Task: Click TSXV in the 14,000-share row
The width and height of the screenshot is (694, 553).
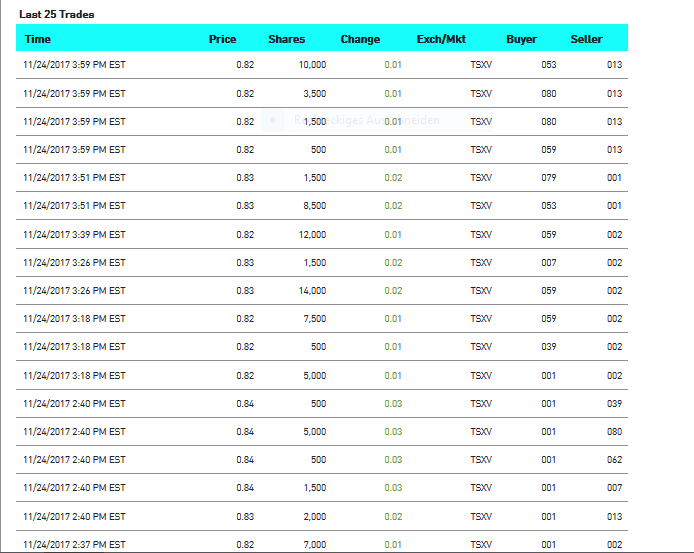Action: click(x=481, y=291)
